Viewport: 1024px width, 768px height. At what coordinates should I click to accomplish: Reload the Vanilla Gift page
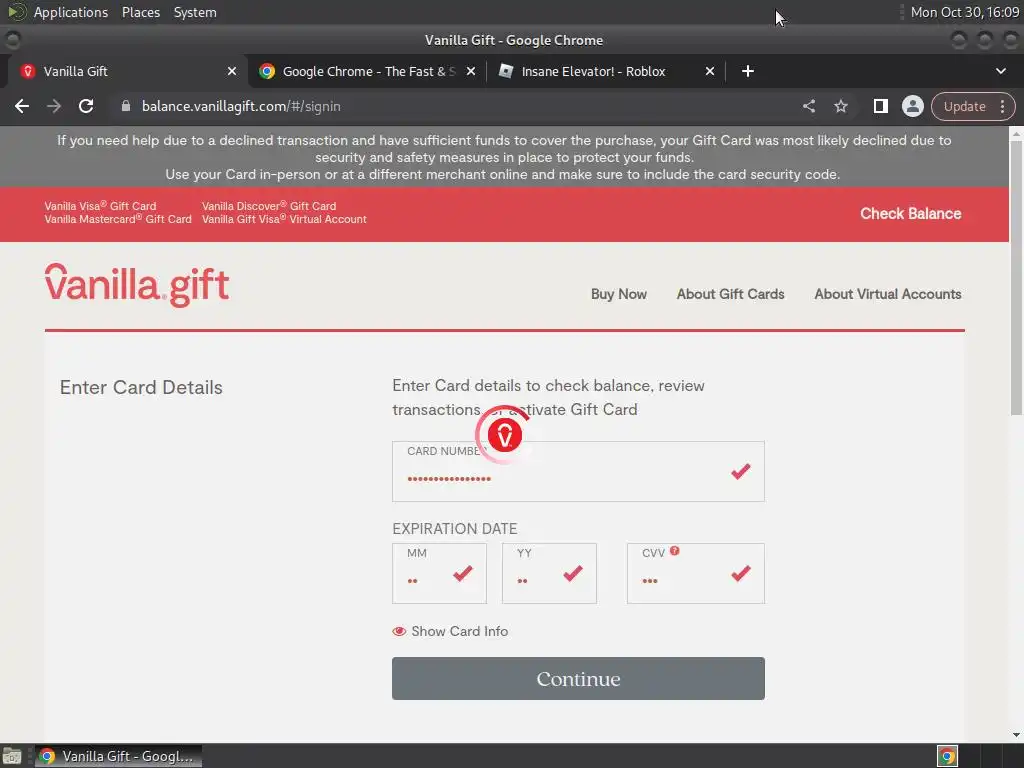pyautogui.click(x=86, y=106)
